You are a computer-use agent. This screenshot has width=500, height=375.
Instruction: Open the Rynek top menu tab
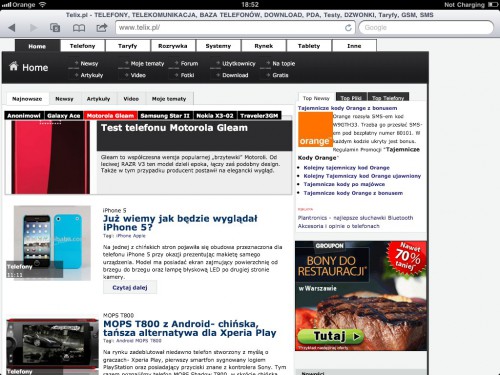click(x=264, y=46)
